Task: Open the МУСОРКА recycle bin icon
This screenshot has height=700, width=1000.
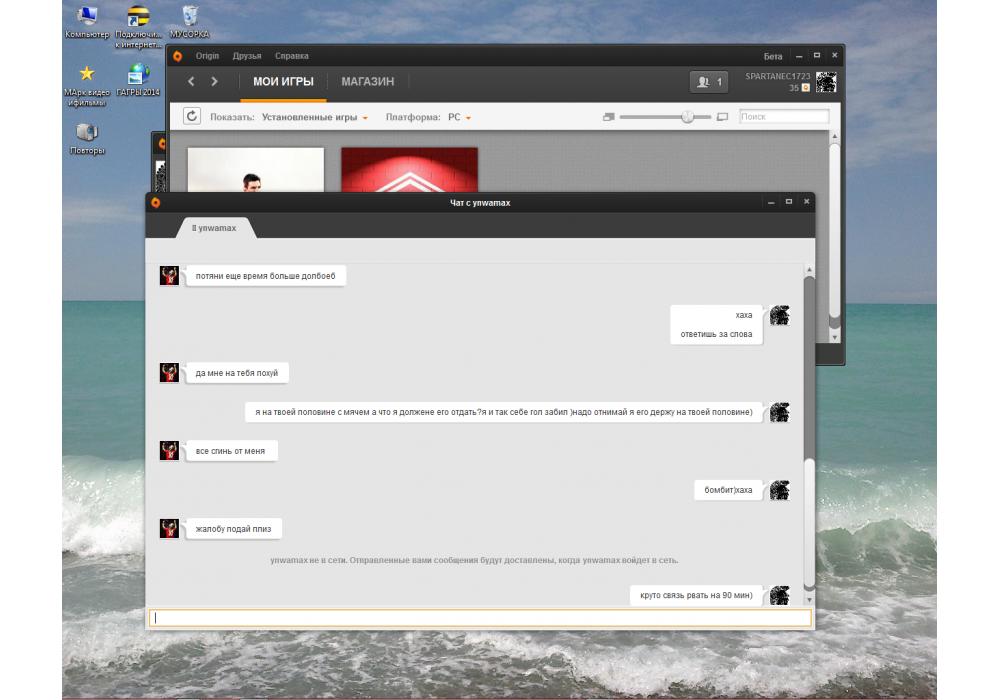Action: [x=189, y=22]
